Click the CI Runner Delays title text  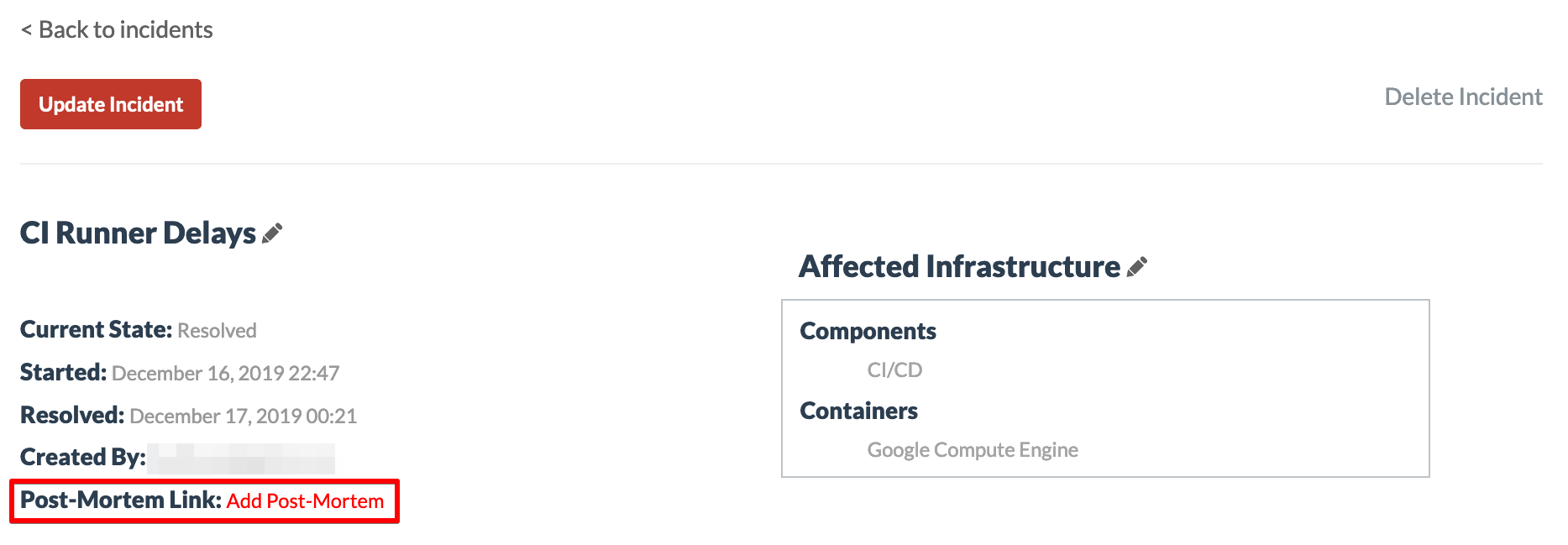[138, 233]
